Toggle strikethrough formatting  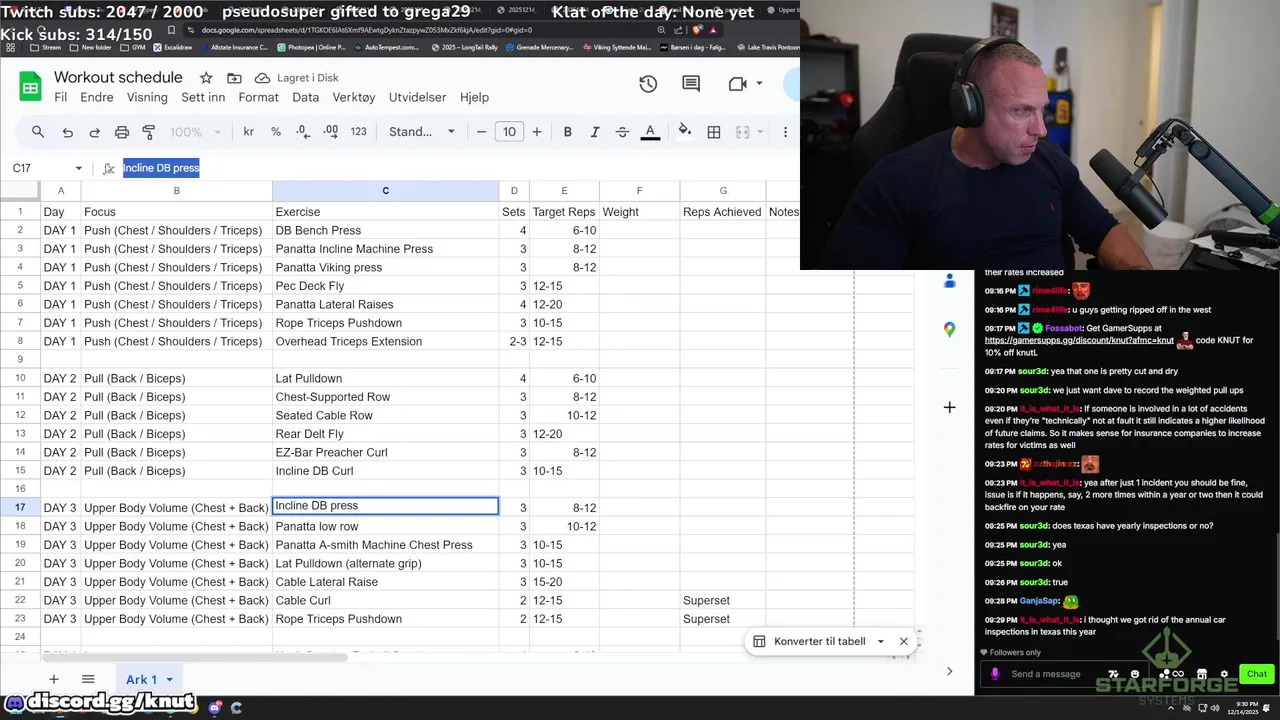click(x=622, y=132)
